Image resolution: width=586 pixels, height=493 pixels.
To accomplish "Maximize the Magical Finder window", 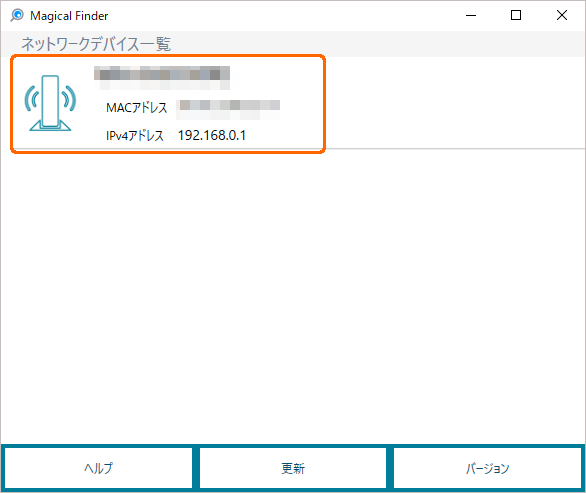I will (x=516, y=15).
